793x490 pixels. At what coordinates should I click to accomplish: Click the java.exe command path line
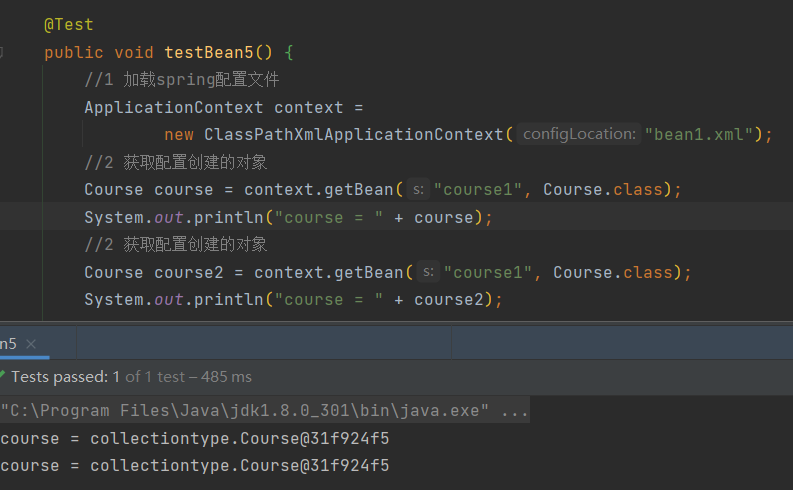tap(250, 411)
